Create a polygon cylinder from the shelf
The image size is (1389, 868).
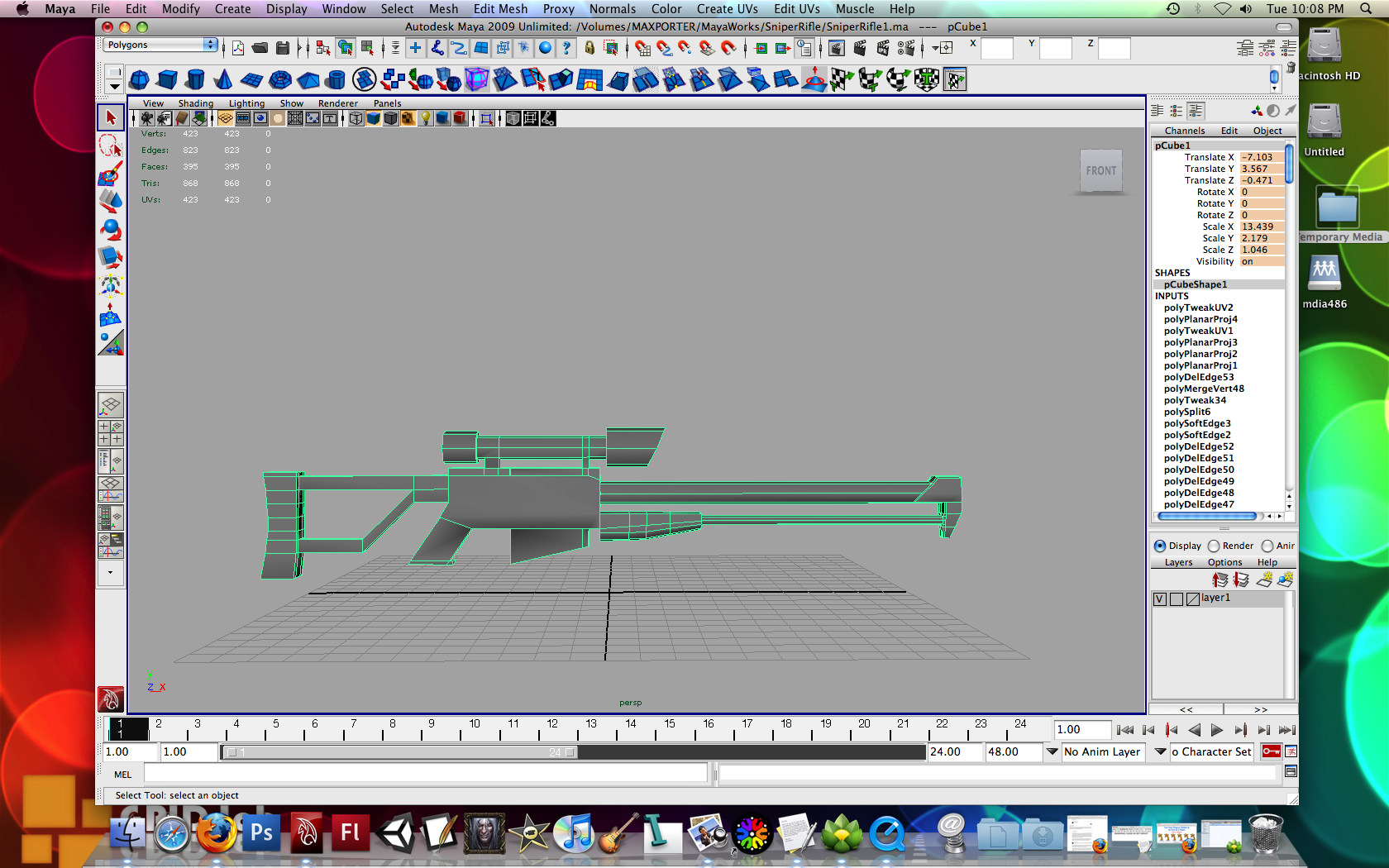coord(195,79)
